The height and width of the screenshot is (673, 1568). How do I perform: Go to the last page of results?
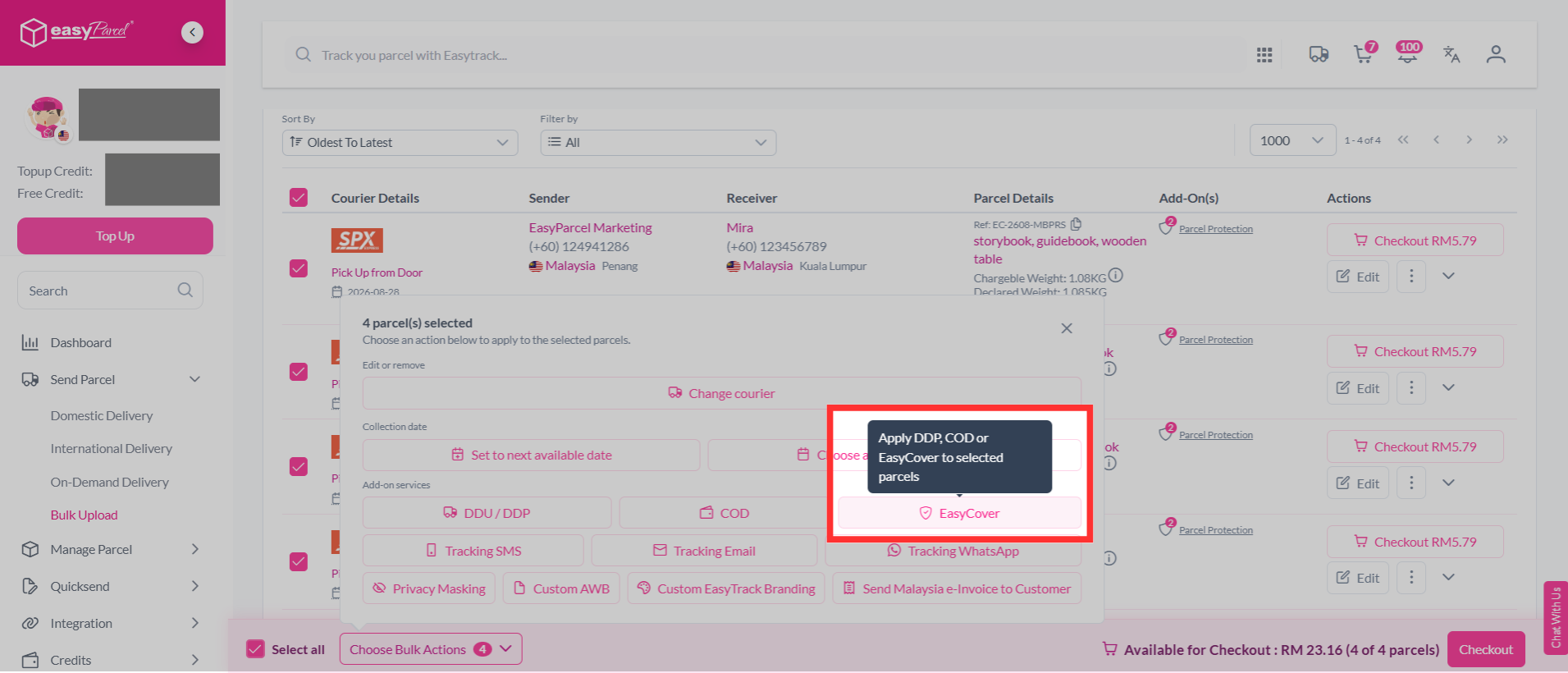[1502, 140]
